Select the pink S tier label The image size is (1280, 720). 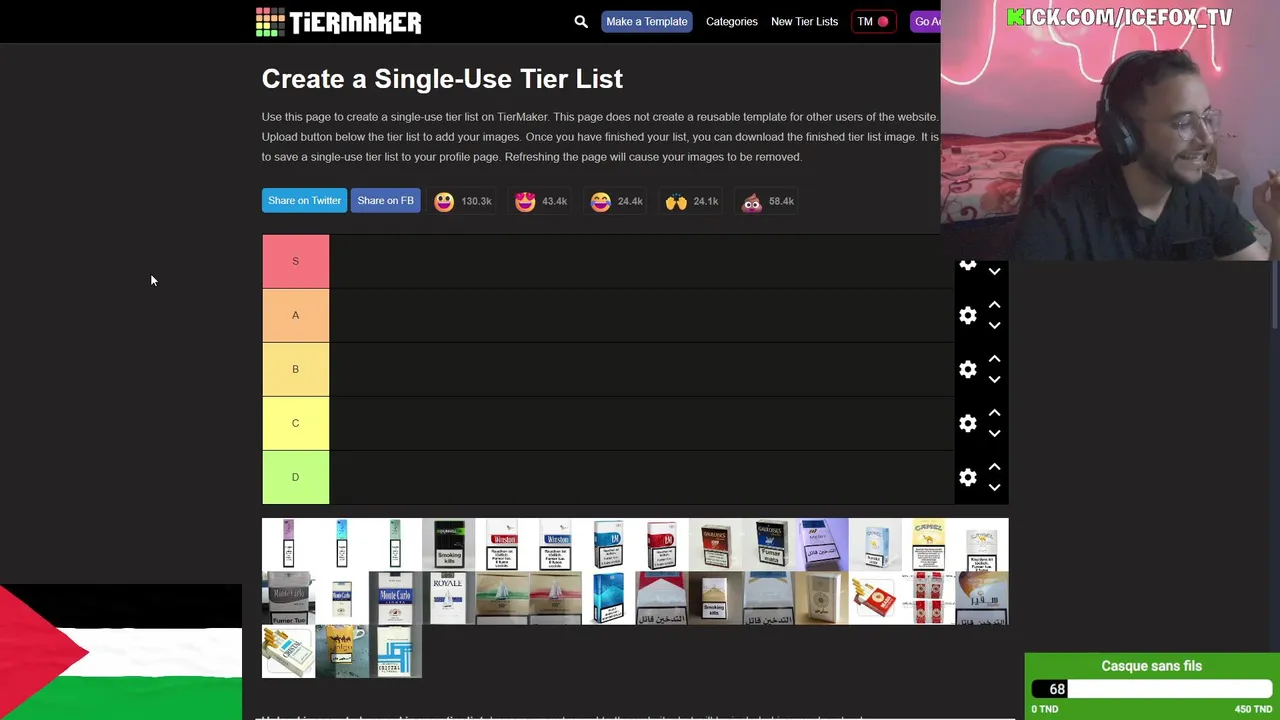[295, 261]
